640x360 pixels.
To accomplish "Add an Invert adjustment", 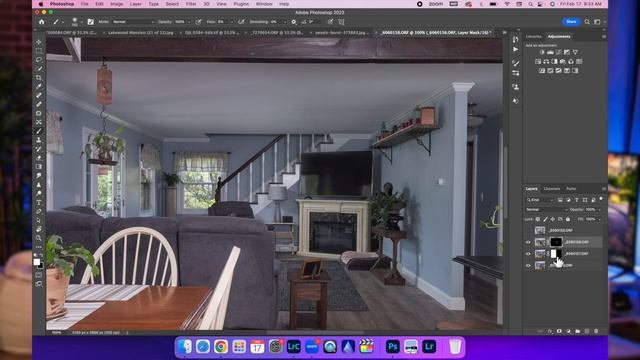I will (x=542, y=71).
